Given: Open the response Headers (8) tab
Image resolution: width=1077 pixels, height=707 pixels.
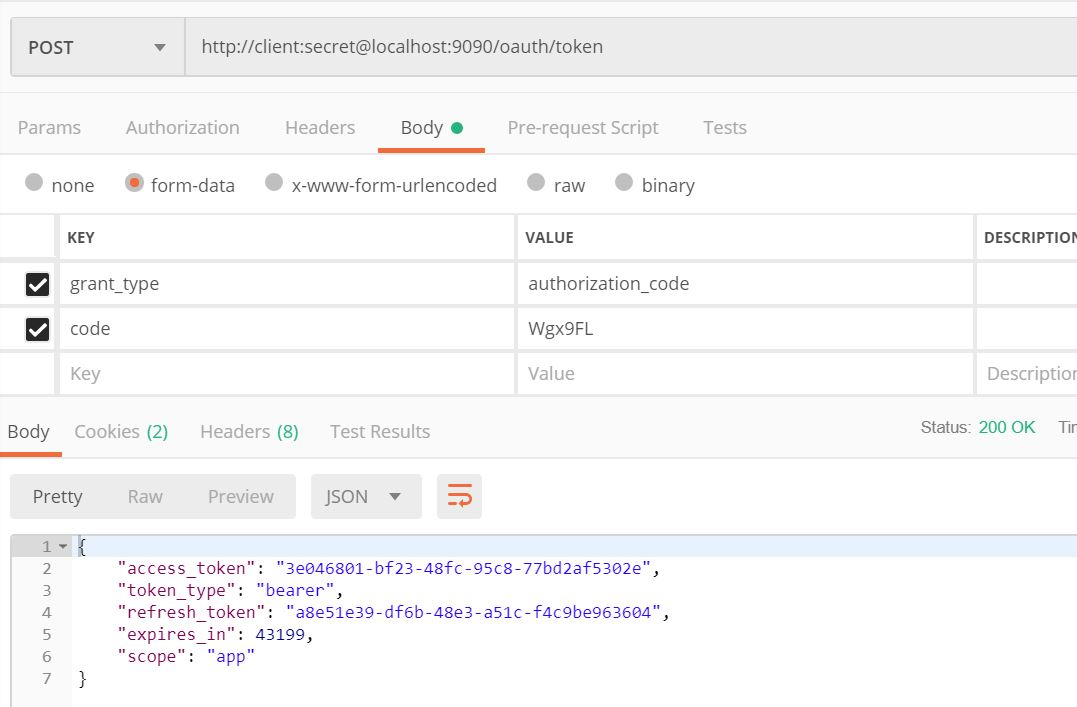Looking at the screenshot, I should coord(249,431).
